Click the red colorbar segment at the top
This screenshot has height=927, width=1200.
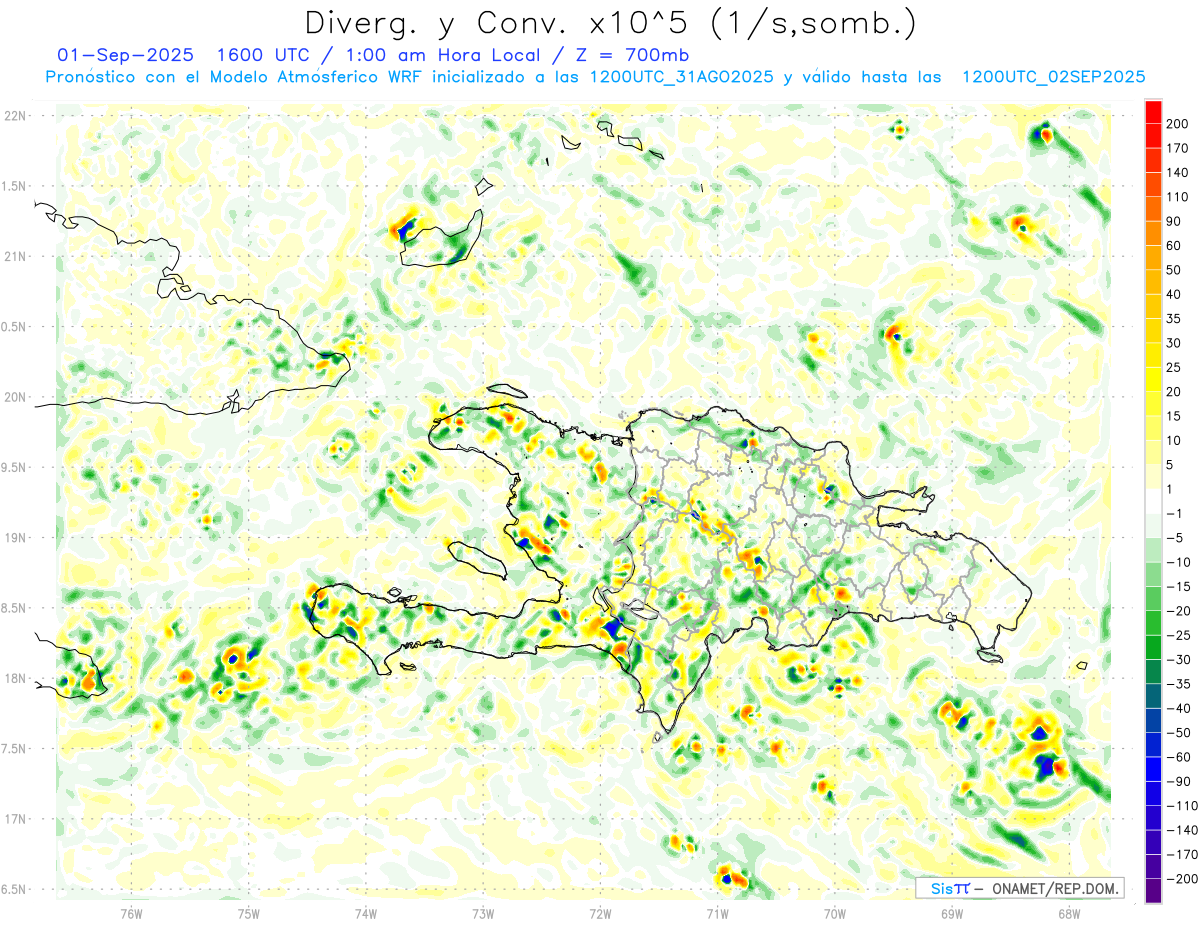(x=1153, y=113)
